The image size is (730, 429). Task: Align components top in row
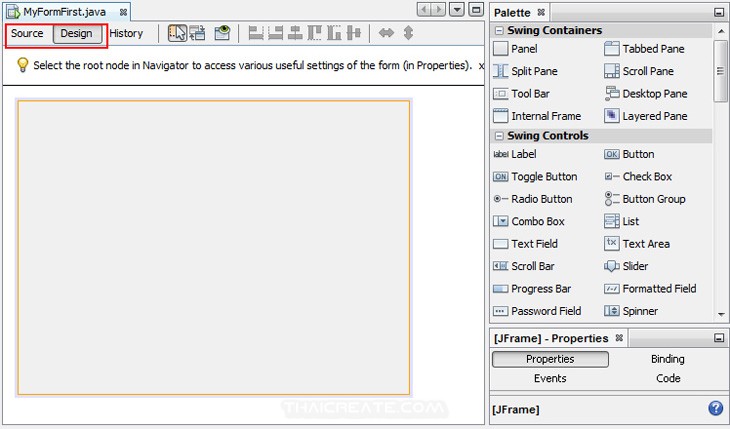[314, 33]
